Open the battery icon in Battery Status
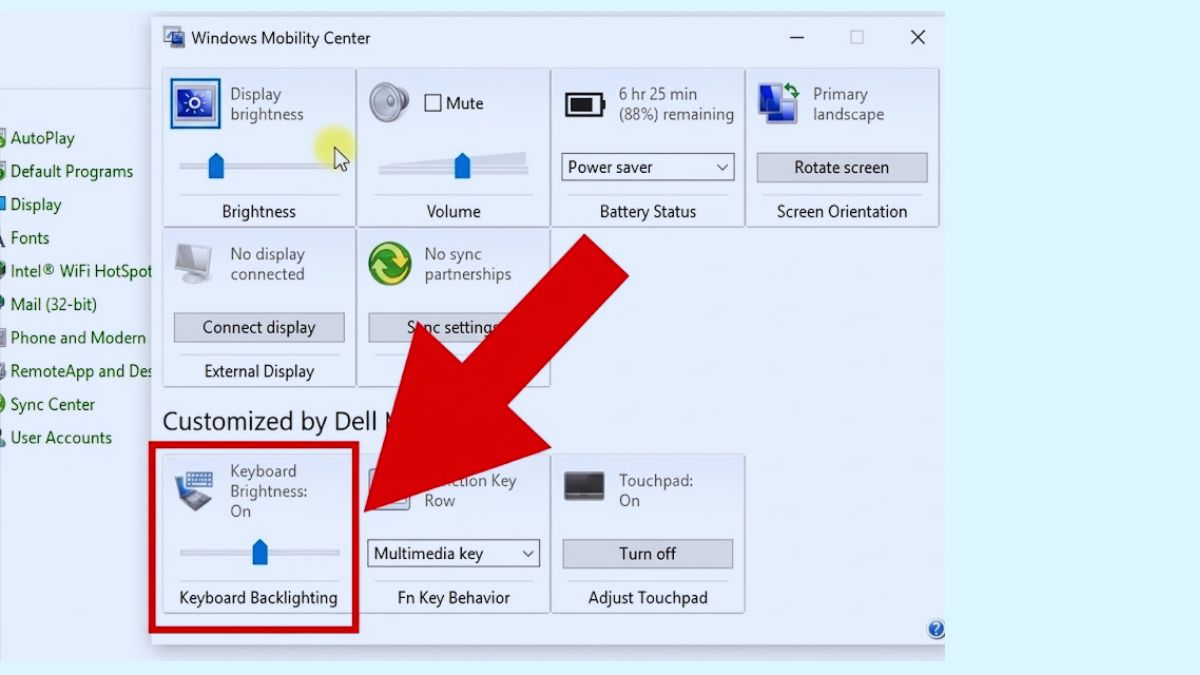 click(585, 104)
